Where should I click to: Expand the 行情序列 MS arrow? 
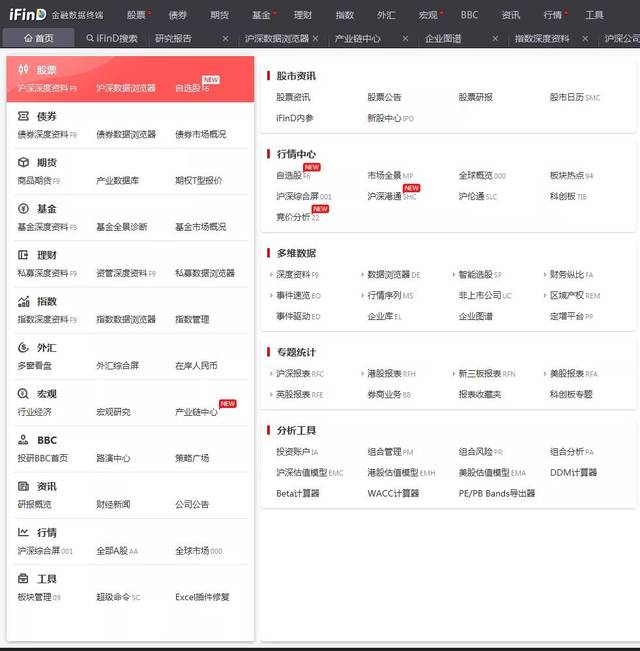(x=362, y=295)
